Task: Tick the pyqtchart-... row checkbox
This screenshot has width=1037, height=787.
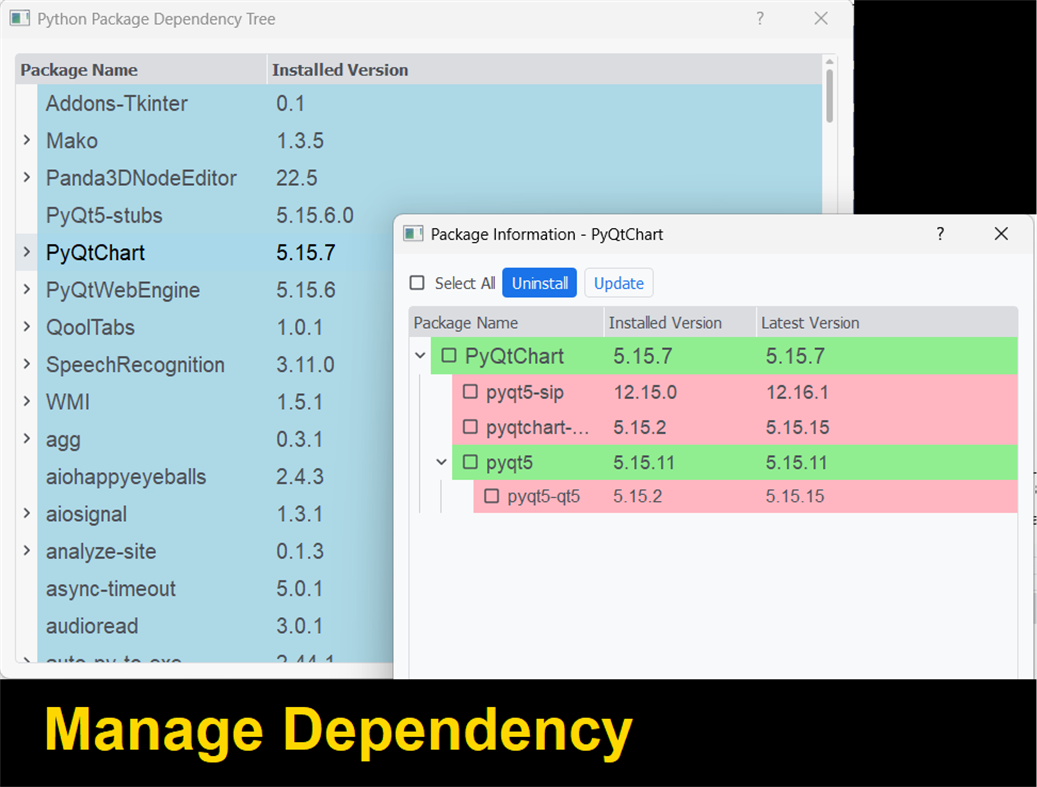Action: (x=470, y=427)
